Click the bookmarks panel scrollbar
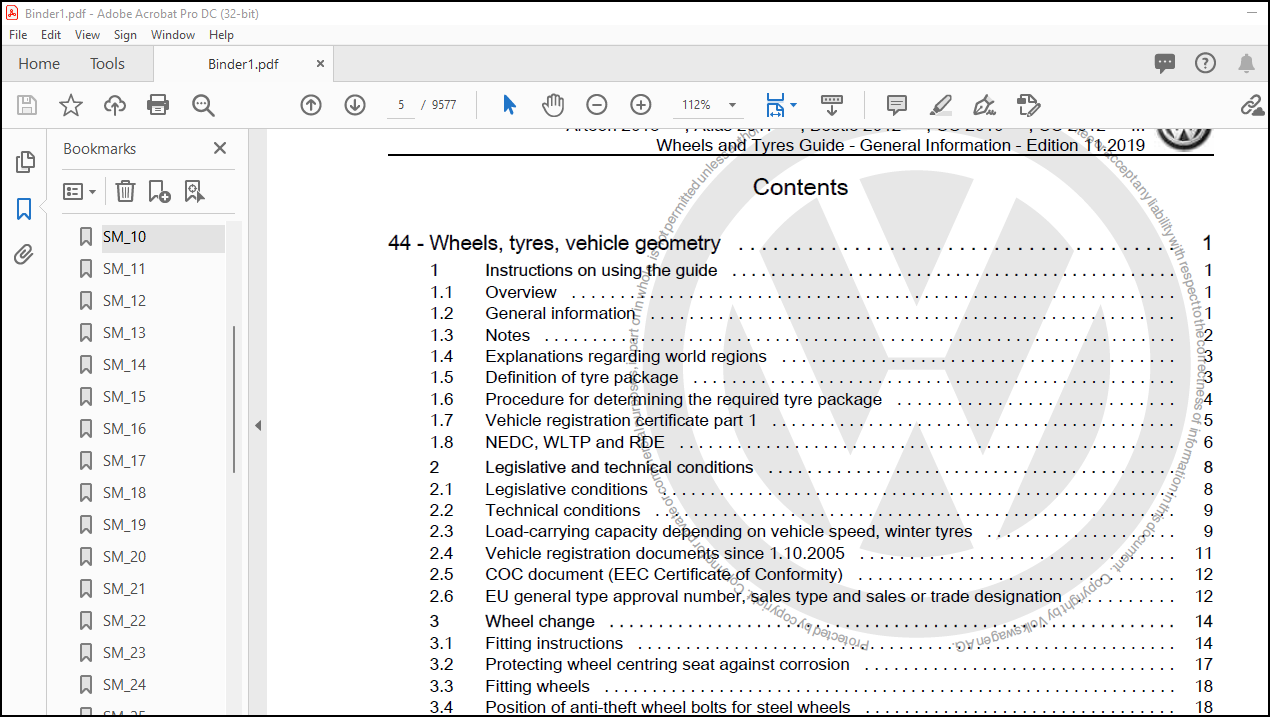The width and height of the screenshot is (1270, 717). (x=235, y=399)
